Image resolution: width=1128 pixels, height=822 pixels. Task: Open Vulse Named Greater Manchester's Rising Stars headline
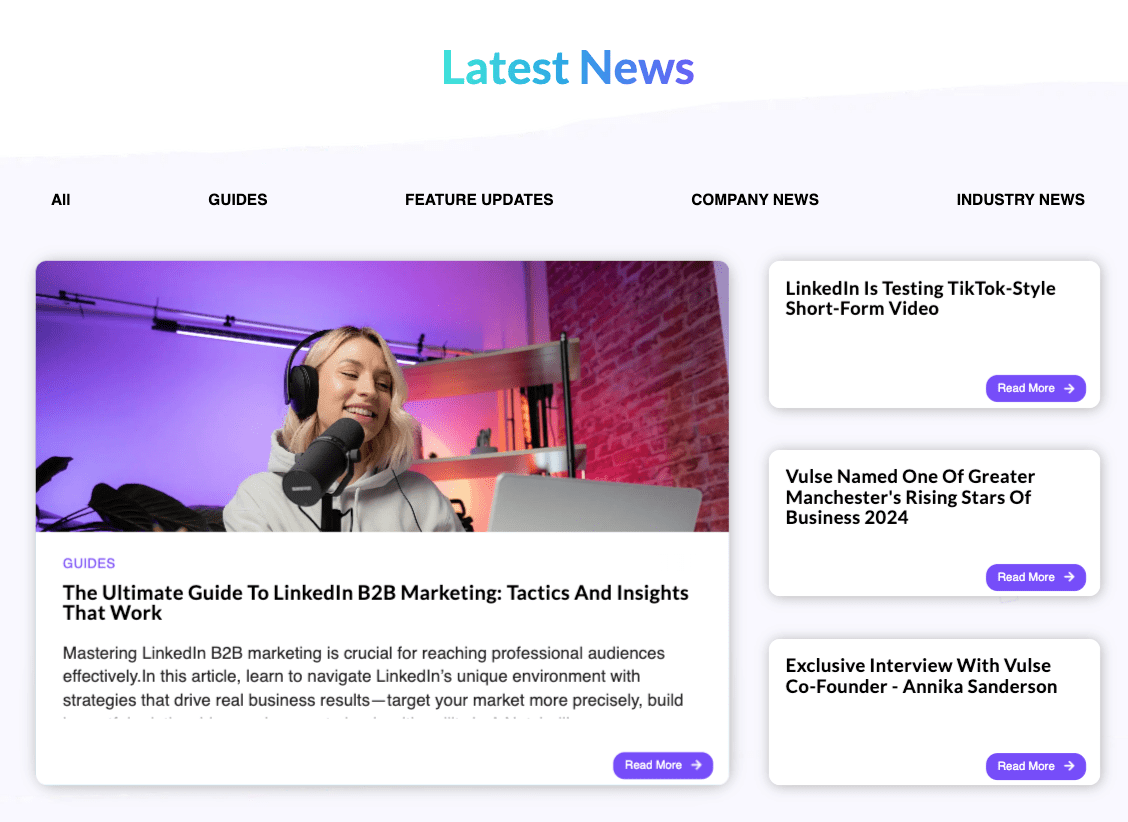[910, 497]
